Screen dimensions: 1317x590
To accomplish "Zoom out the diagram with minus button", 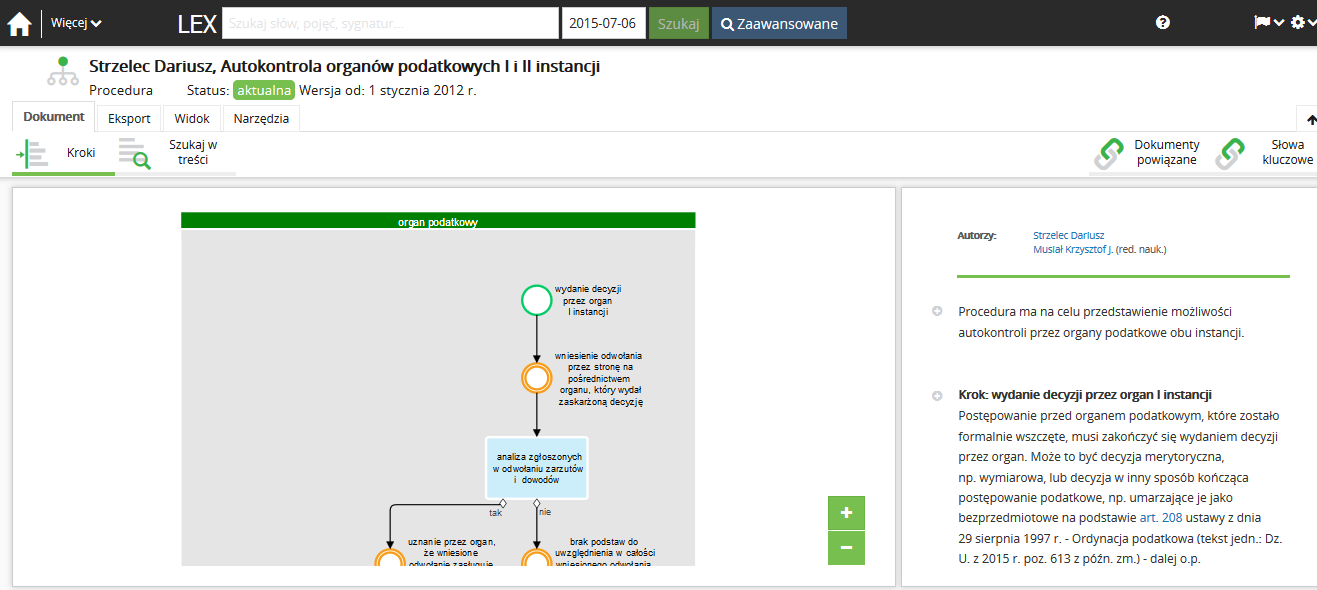I will pyautogui.click(x=846, y=548).
